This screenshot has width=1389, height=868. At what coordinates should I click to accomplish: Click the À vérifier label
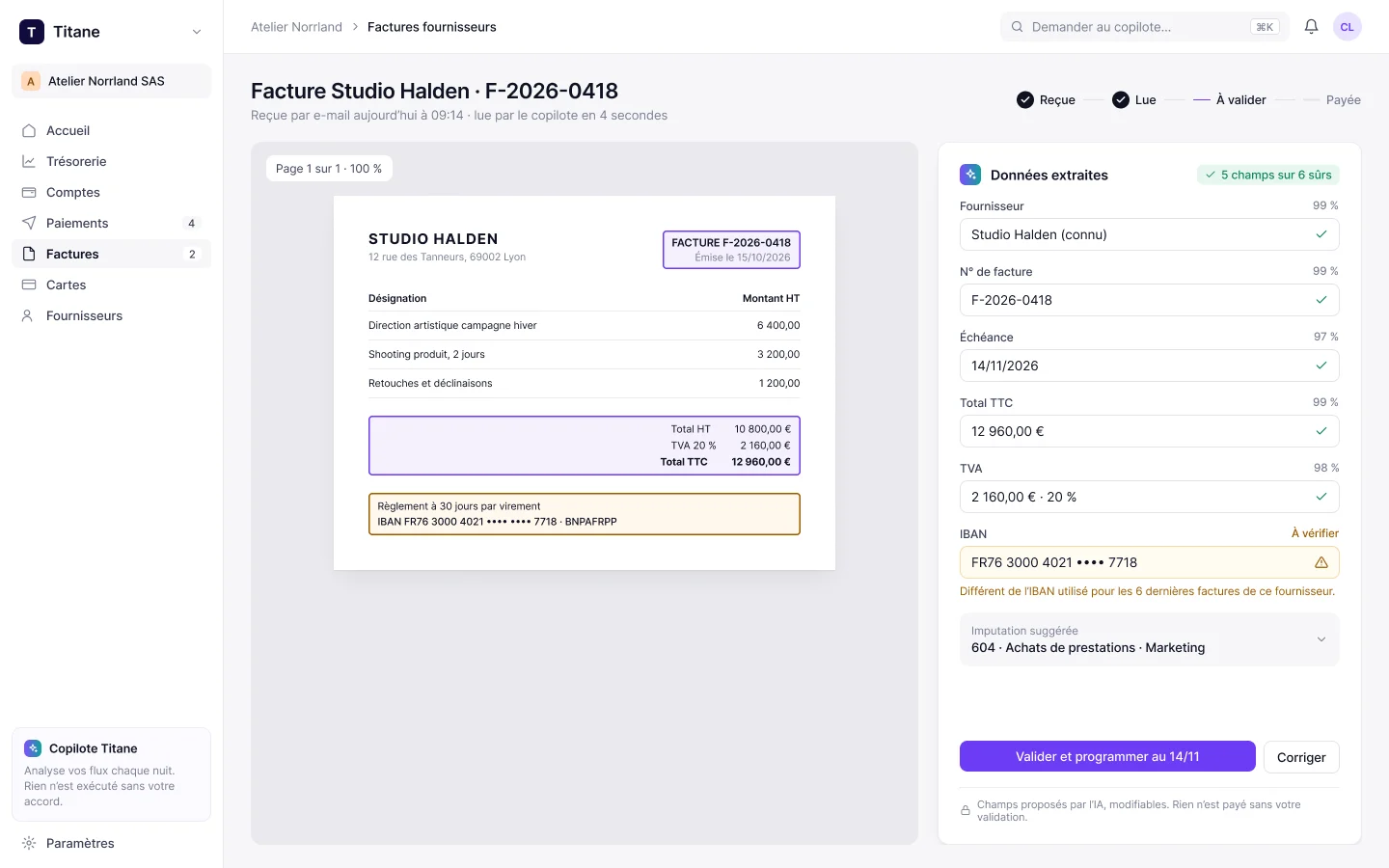pyautogui.click(x=1315, y=533)
